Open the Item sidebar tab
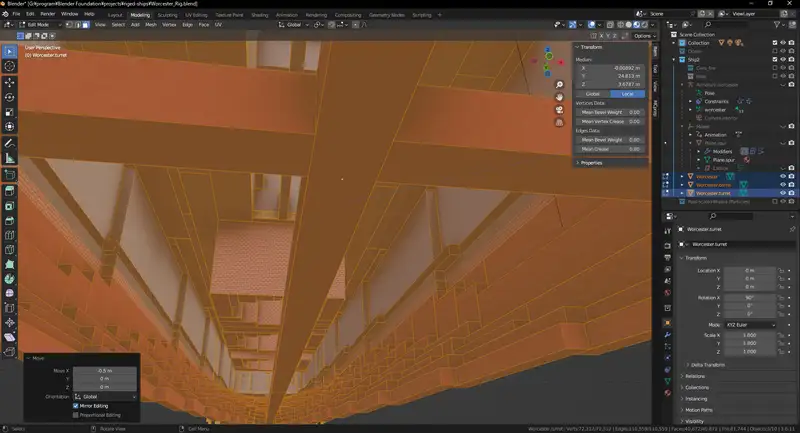800x433 pixels. 655,52
